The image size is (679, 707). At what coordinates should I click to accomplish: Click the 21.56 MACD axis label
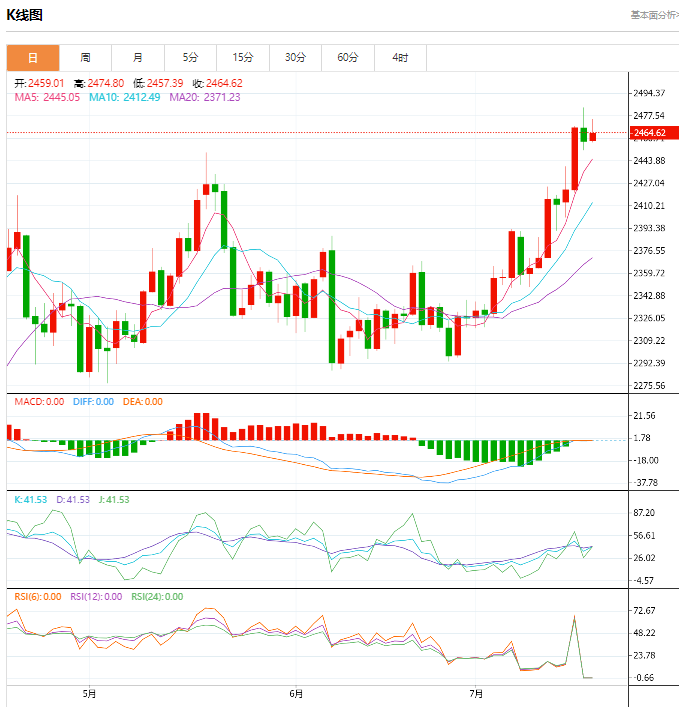[644, 416]
